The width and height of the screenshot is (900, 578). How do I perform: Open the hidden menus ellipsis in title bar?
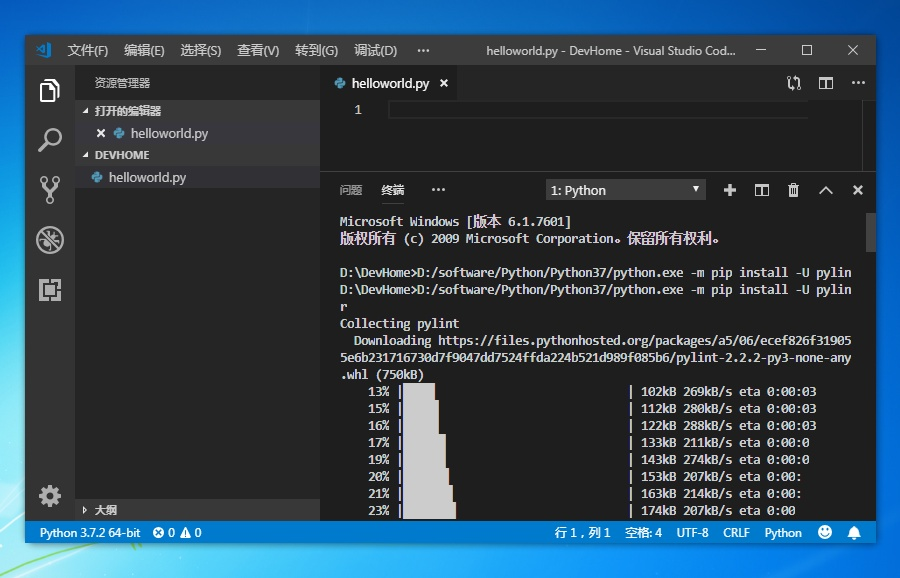coord(423,51)
